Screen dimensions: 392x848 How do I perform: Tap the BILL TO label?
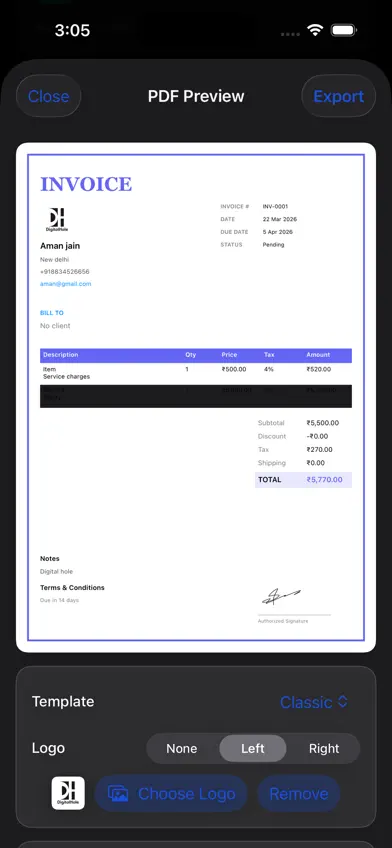click(52, 313)
